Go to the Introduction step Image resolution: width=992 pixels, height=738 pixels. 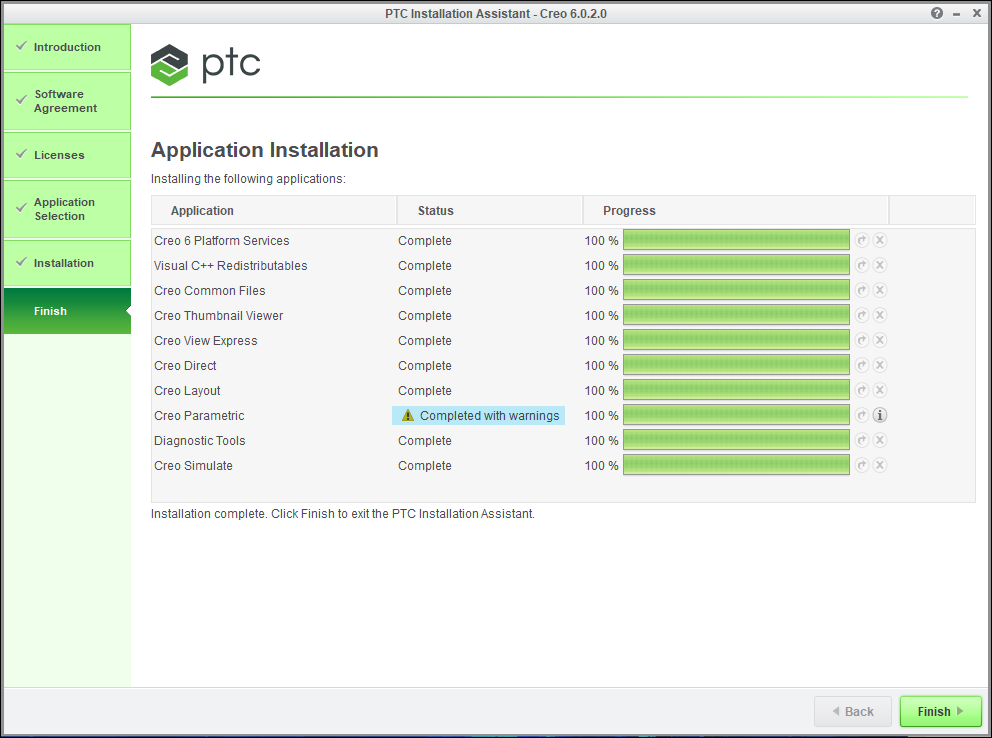(x=67, y=47)
